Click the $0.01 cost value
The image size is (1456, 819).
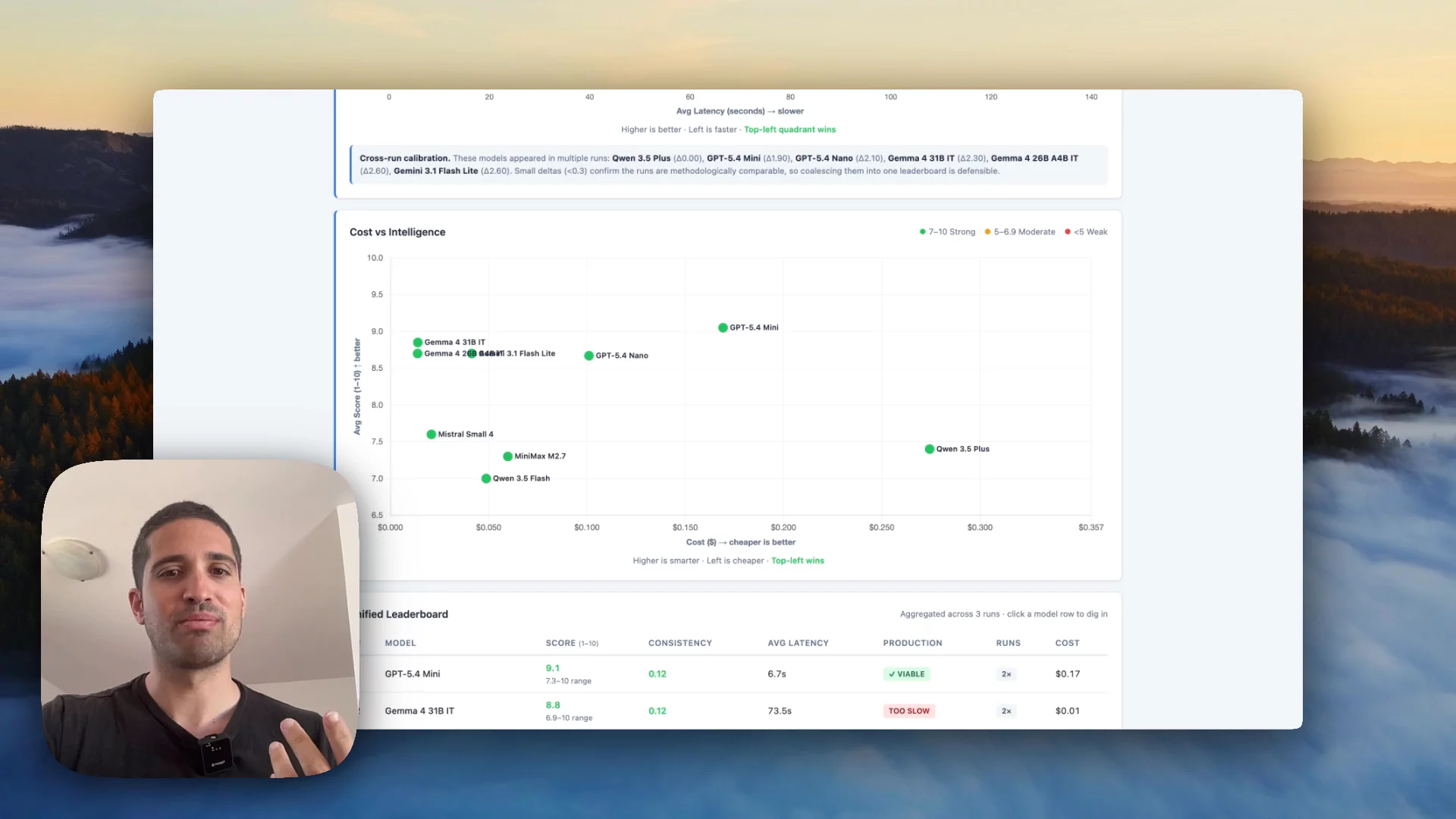pyautogui.click(x=1068, y=711)
